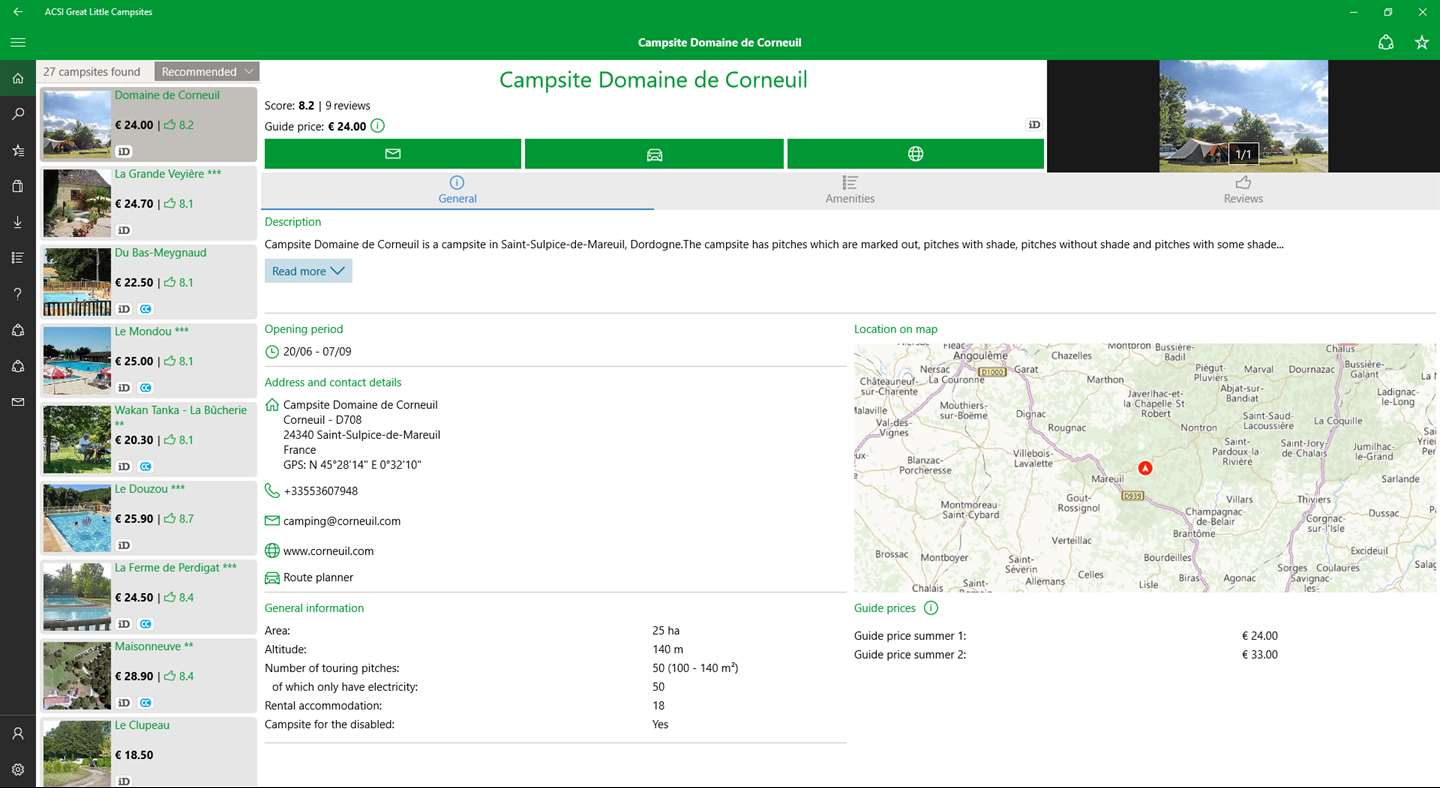Click the info icon beside Guide prices heading

point(931,608)
